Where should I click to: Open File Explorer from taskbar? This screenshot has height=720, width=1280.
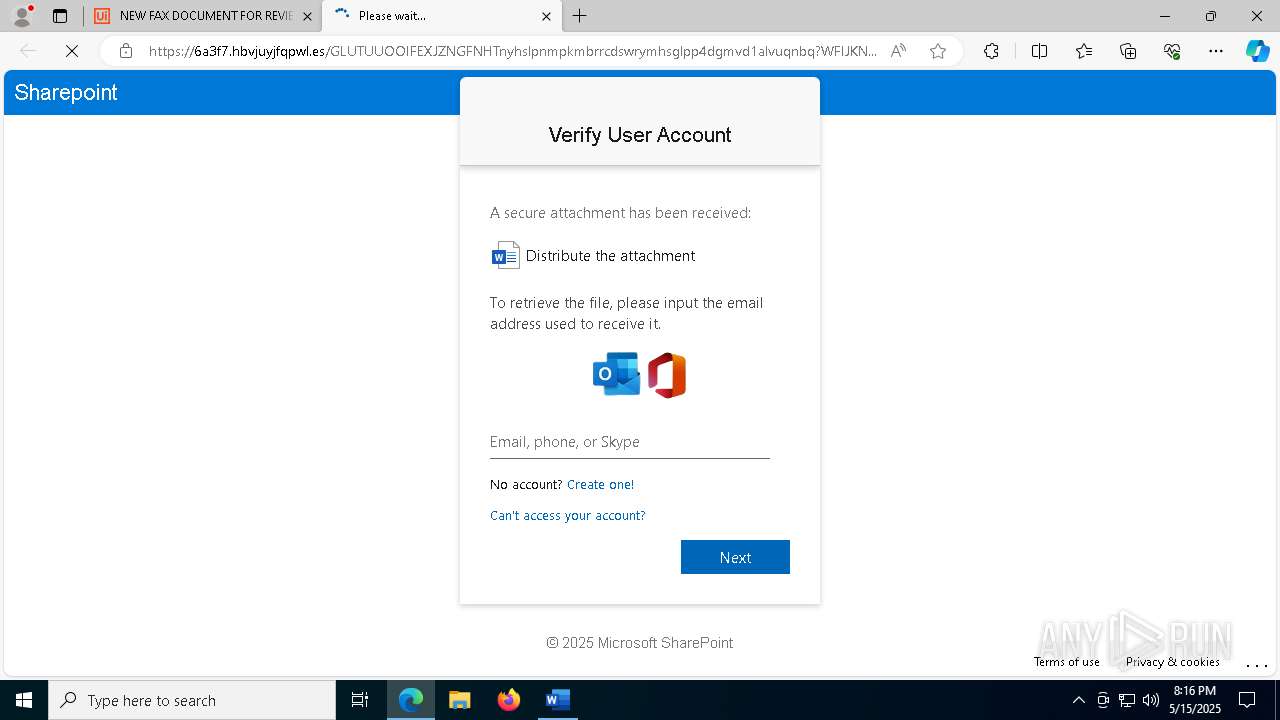pyautogui.click(x=460, y=700)
